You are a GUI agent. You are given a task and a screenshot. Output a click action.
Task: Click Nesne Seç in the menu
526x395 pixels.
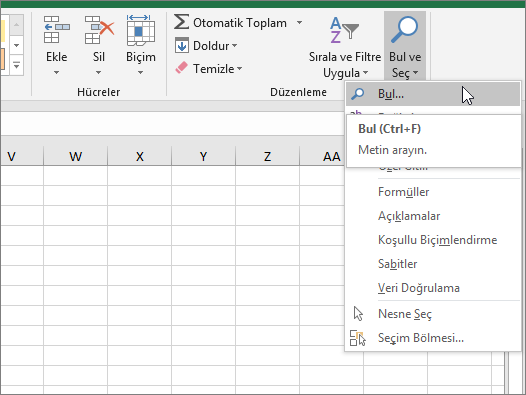[x=405, y=314]
